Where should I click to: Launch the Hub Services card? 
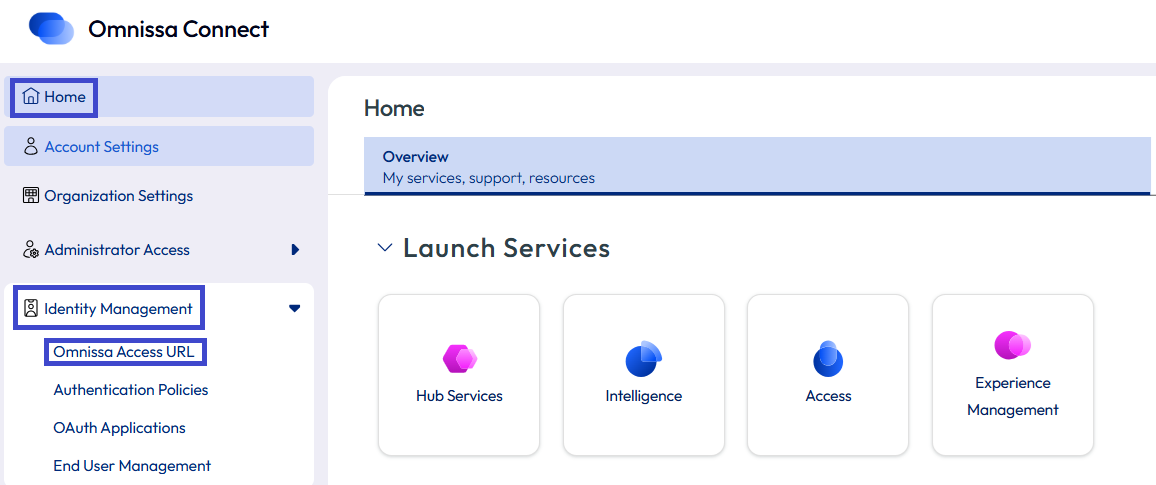tap(459, 375)
